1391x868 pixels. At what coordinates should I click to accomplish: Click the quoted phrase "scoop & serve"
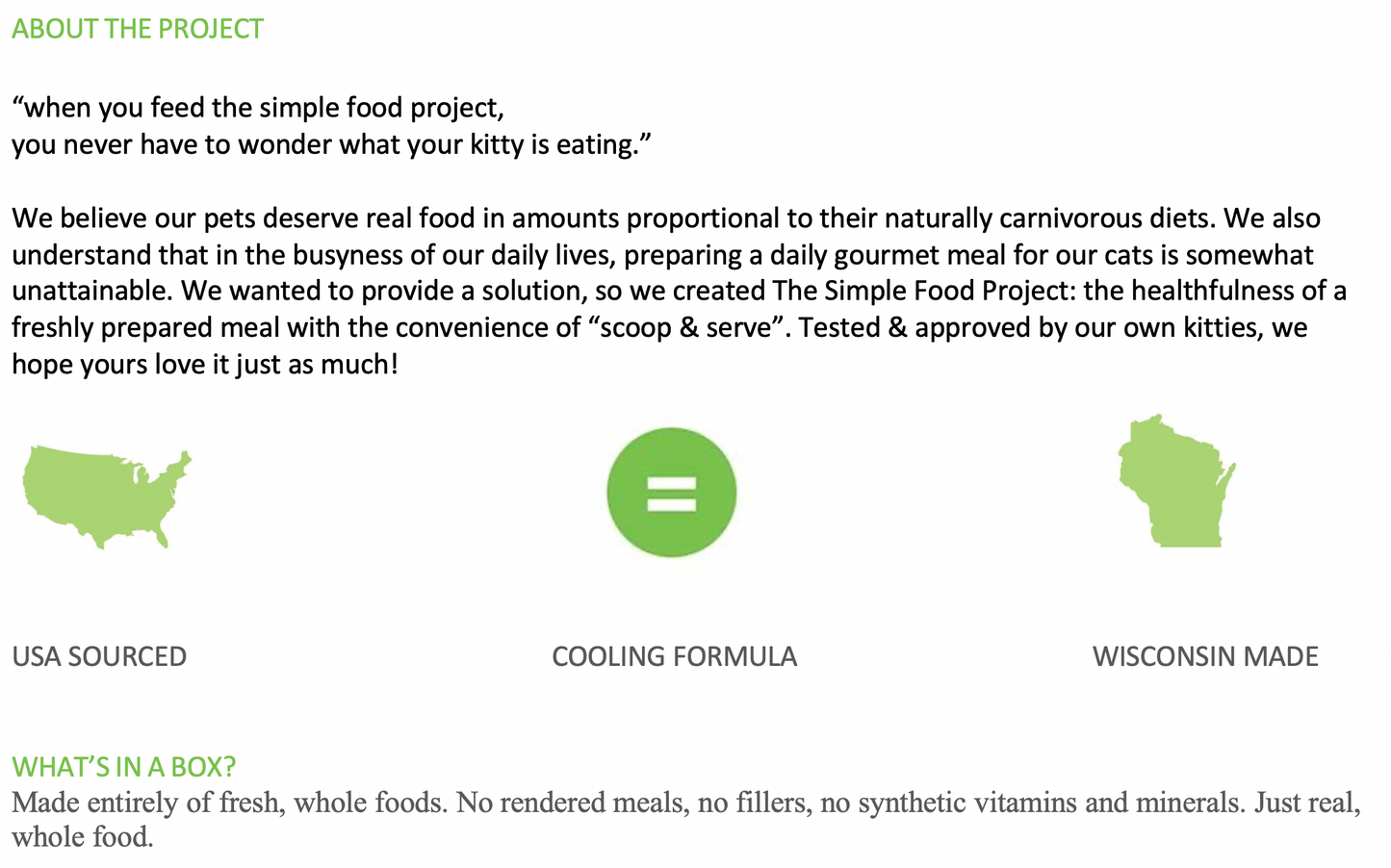(x=685, y=327)
